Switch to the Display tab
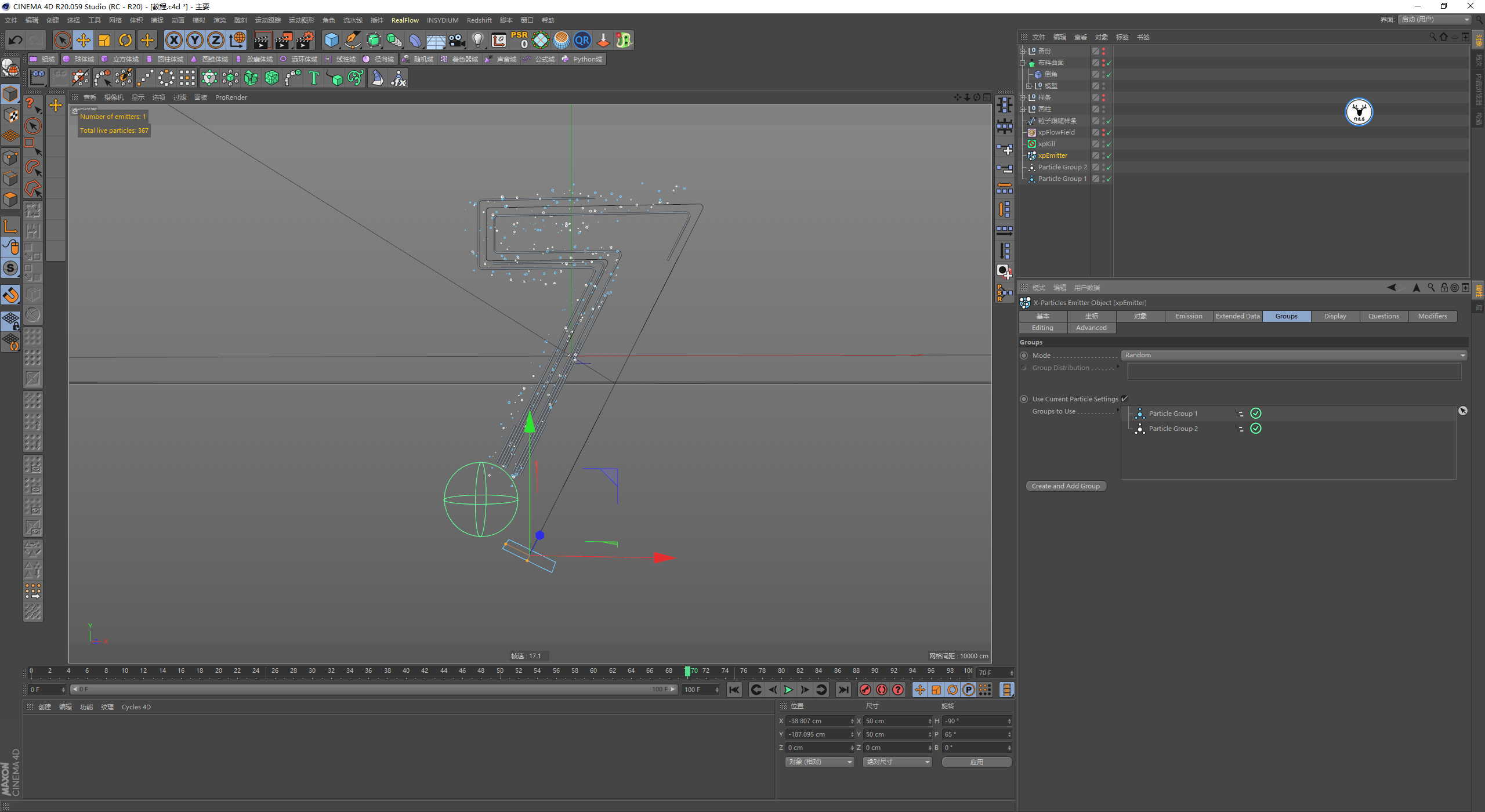The image size is (1485, 812). pyautogui.click(x=1334, y=316)
